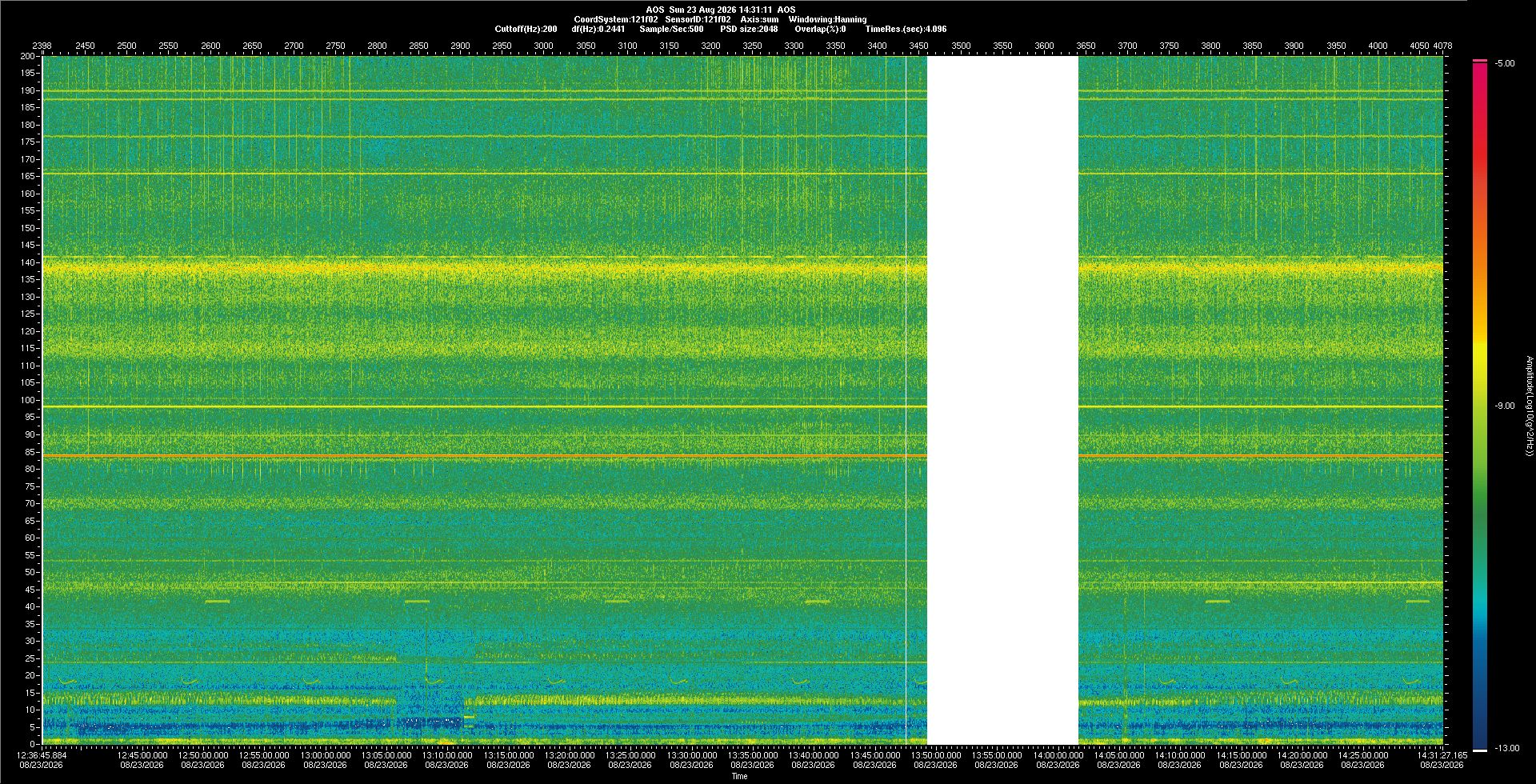Click the 25 Hz frequency axis label

pyautogui.click(x=30, y=658)
